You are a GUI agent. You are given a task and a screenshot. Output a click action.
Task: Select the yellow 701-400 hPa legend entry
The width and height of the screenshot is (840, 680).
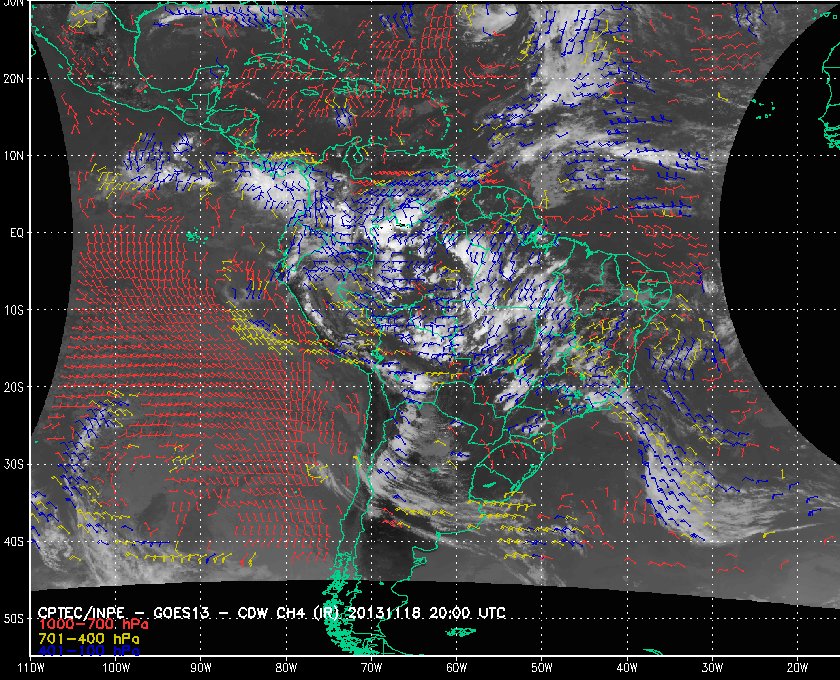click(89, 639)
